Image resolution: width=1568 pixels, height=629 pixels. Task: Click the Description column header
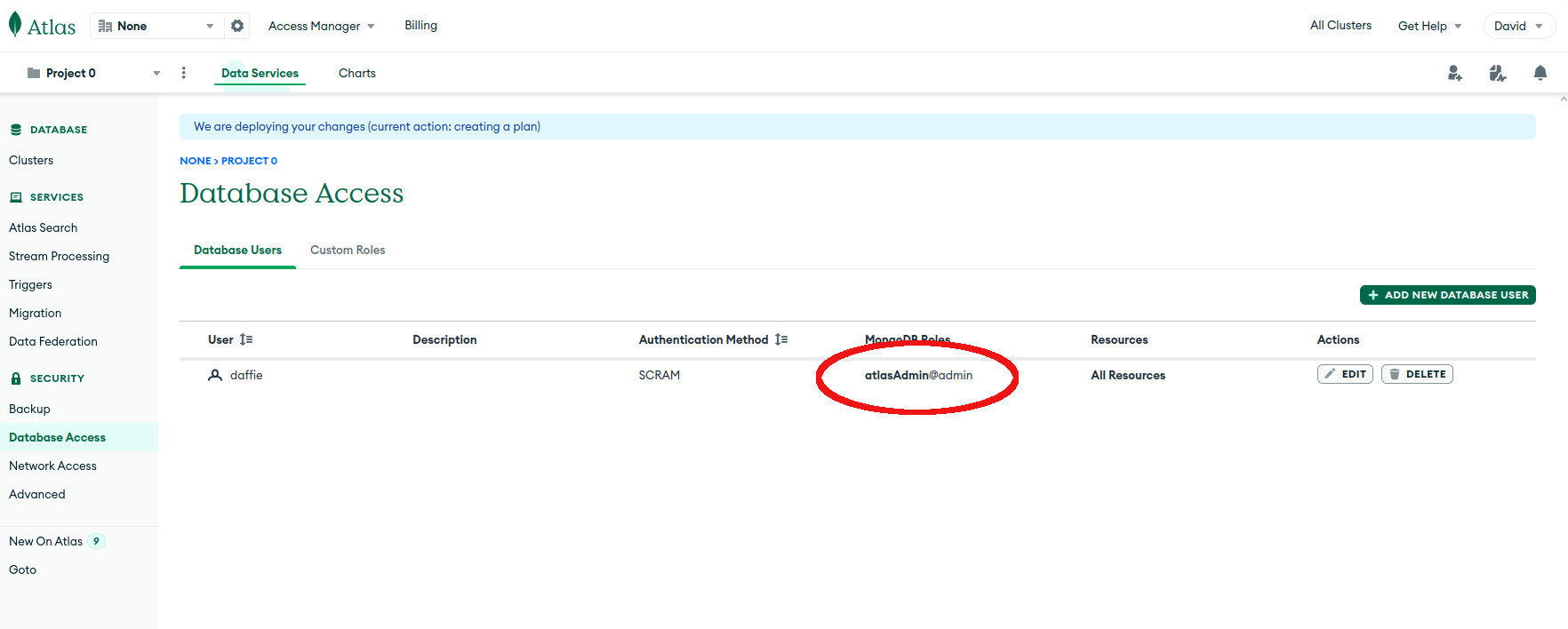(x=444, y=340)
